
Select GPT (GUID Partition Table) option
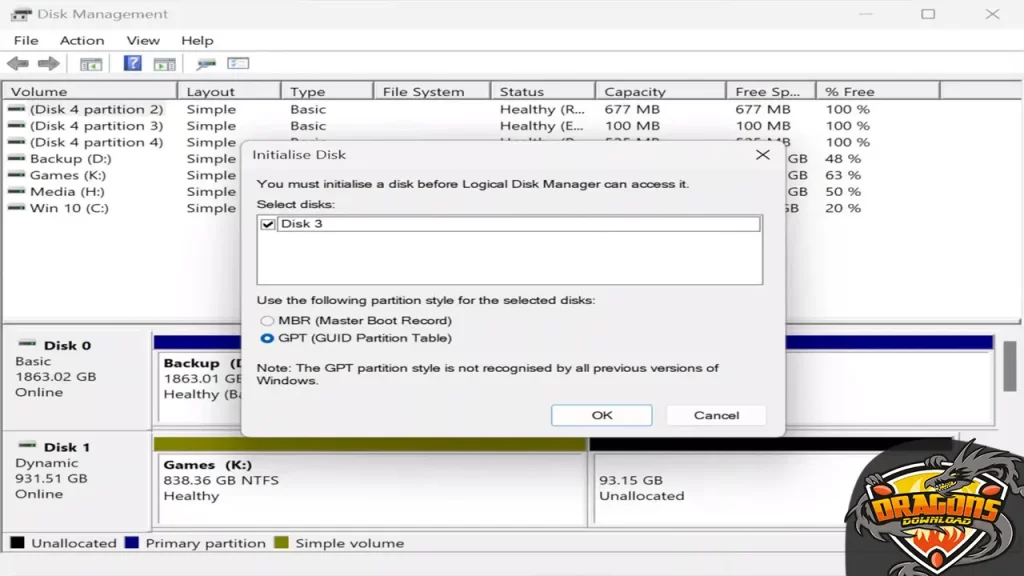pos(267,339)
